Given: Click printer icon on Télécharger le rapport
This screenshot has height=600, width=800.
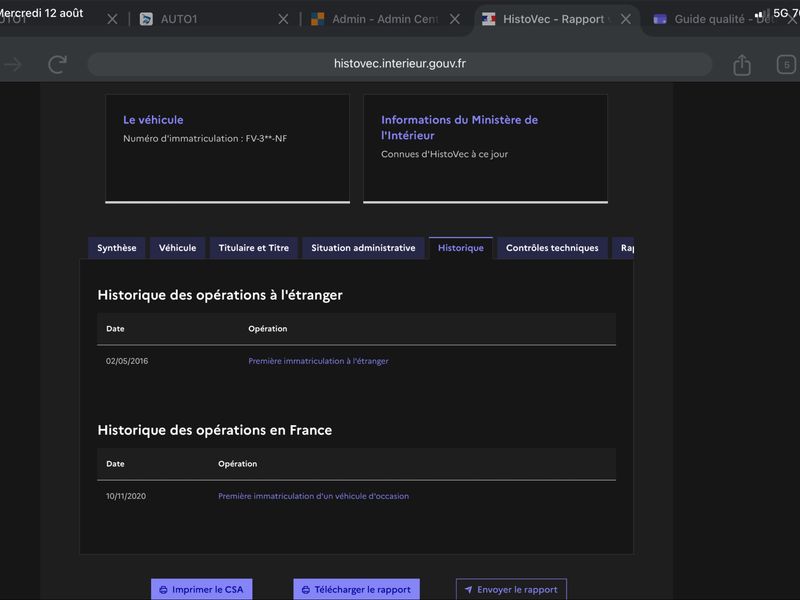Looking at the screenshot, I should 306,590.
